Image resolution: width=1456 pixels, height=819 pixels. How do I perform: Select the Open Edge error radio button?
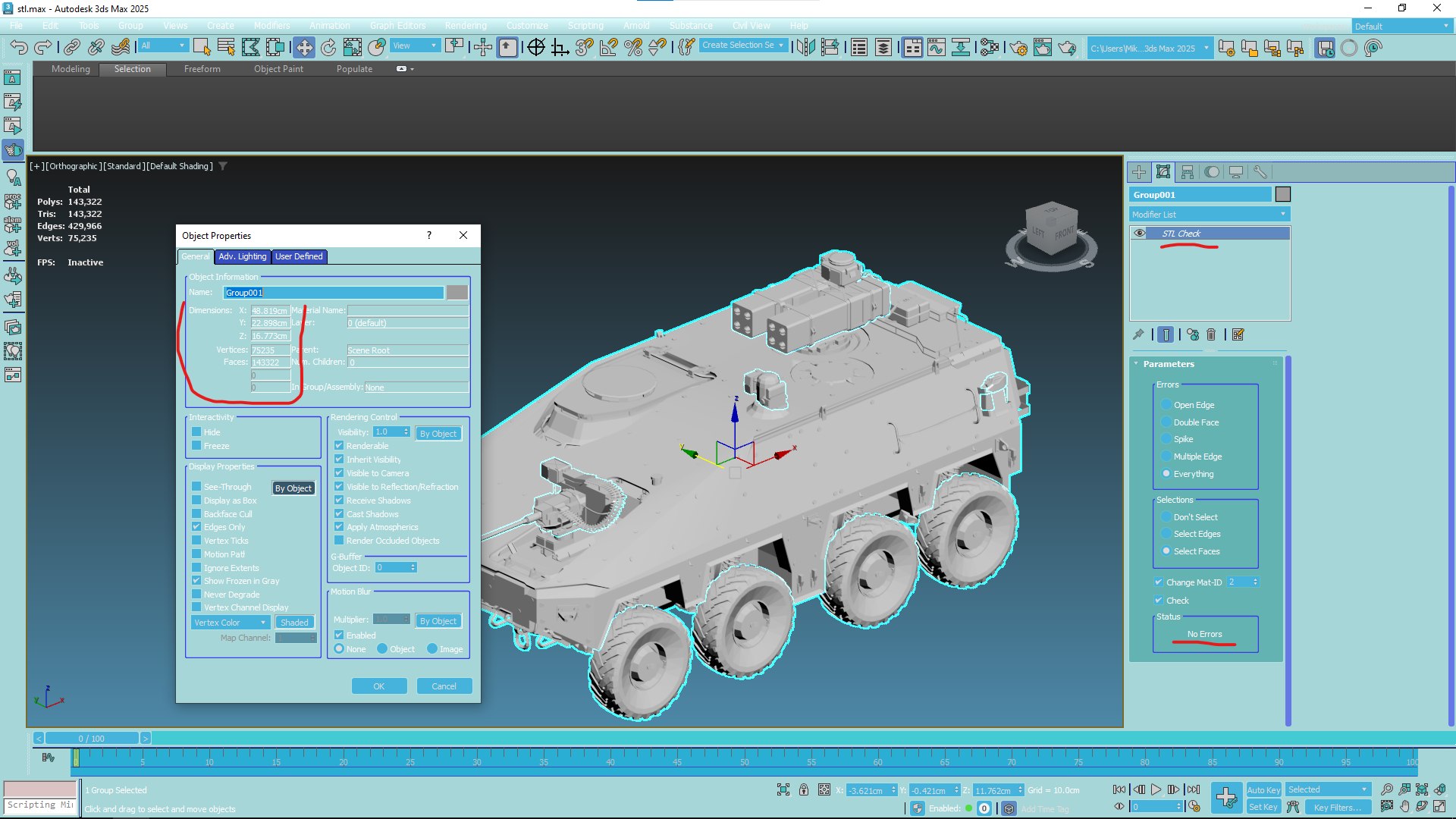pos(1166,405)
